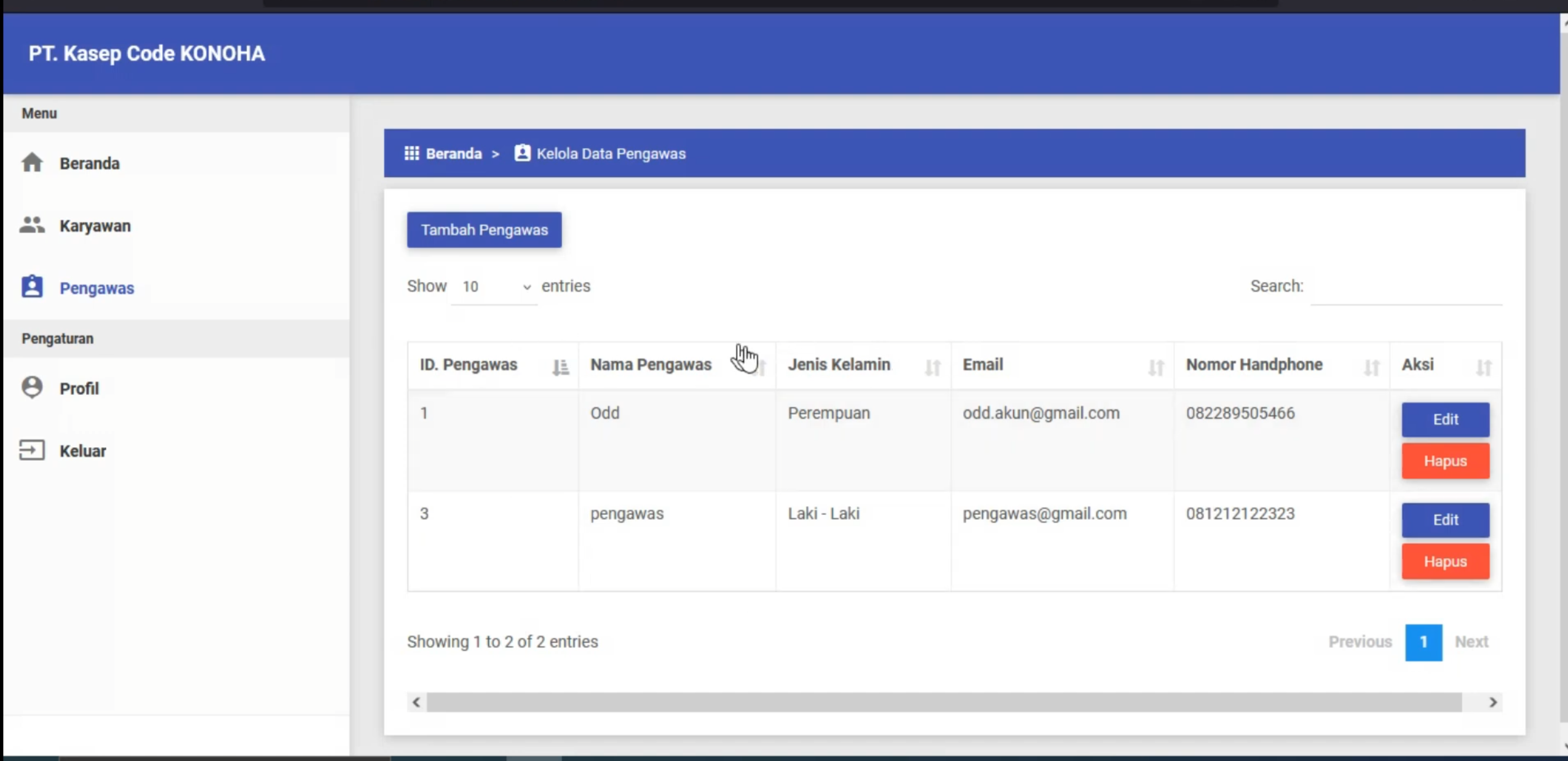The width and height of the screenshot is (1568, 761).
Task: Click the Previous pagination link
Action: coord(1360,642)
